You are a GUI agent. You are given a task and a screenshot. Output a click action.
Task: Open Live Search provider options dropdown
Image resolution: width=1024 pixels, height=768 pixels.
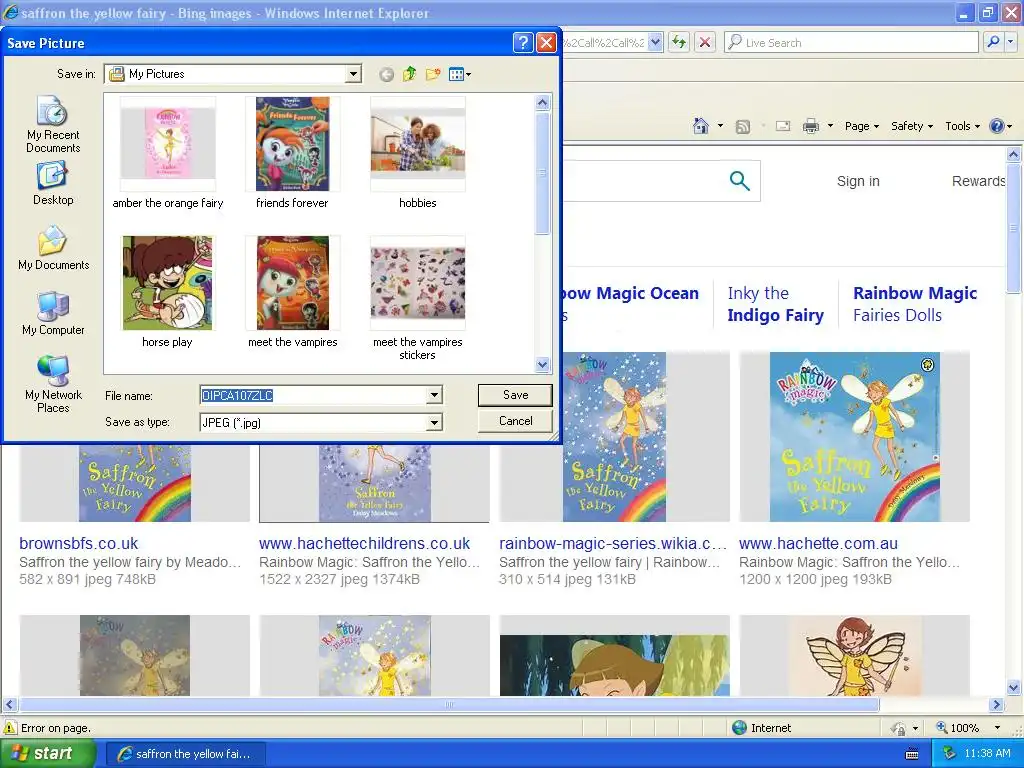1011,42
